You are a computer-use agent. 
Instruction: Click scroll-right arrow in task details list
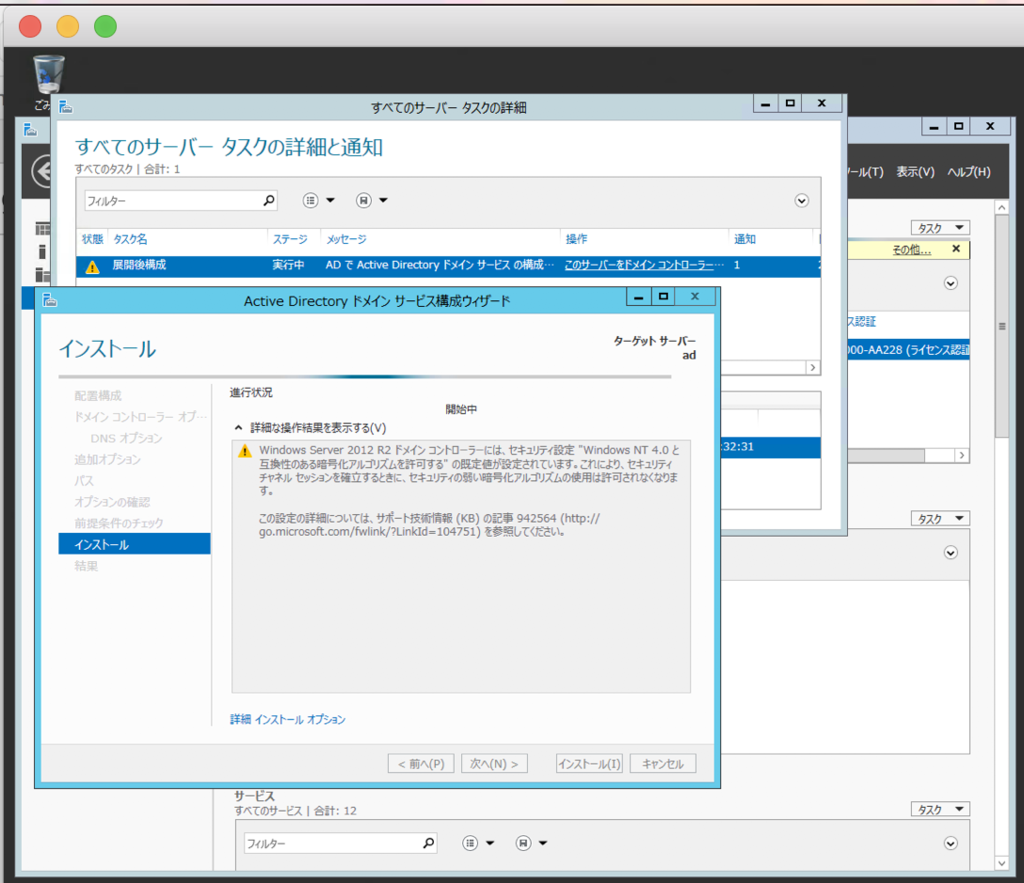(x=812, y=368)
